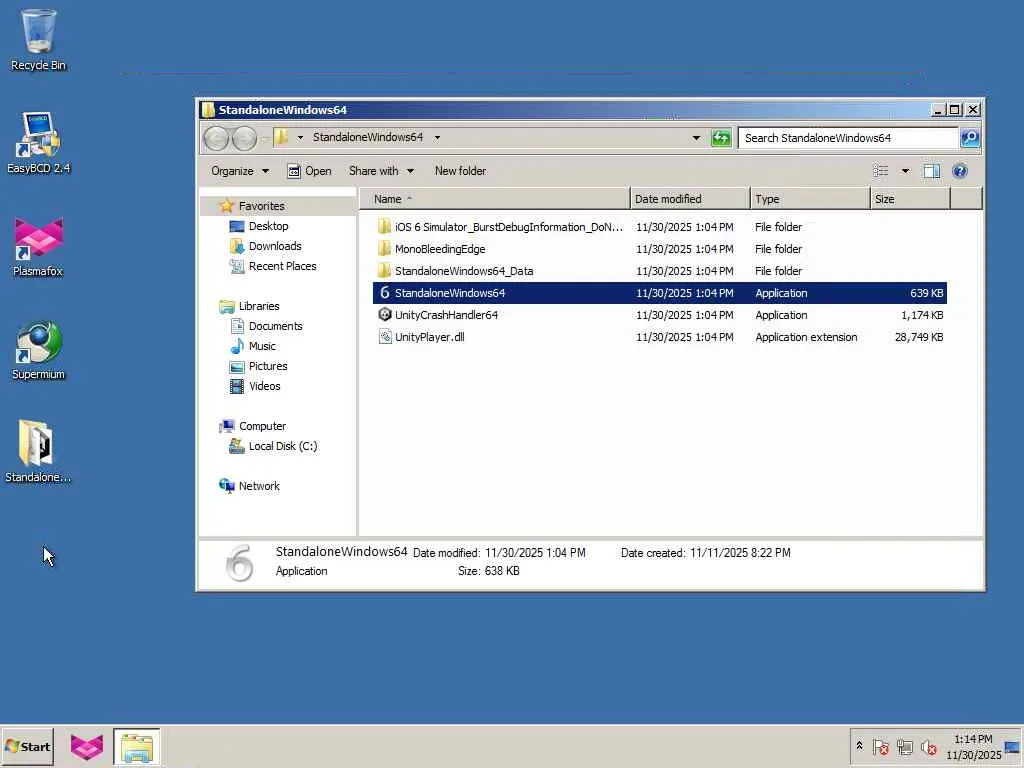The width and height of the screenshot is (1024, 768).
Task: Click the Change your view icon
Action: click(x=880, y=171)
